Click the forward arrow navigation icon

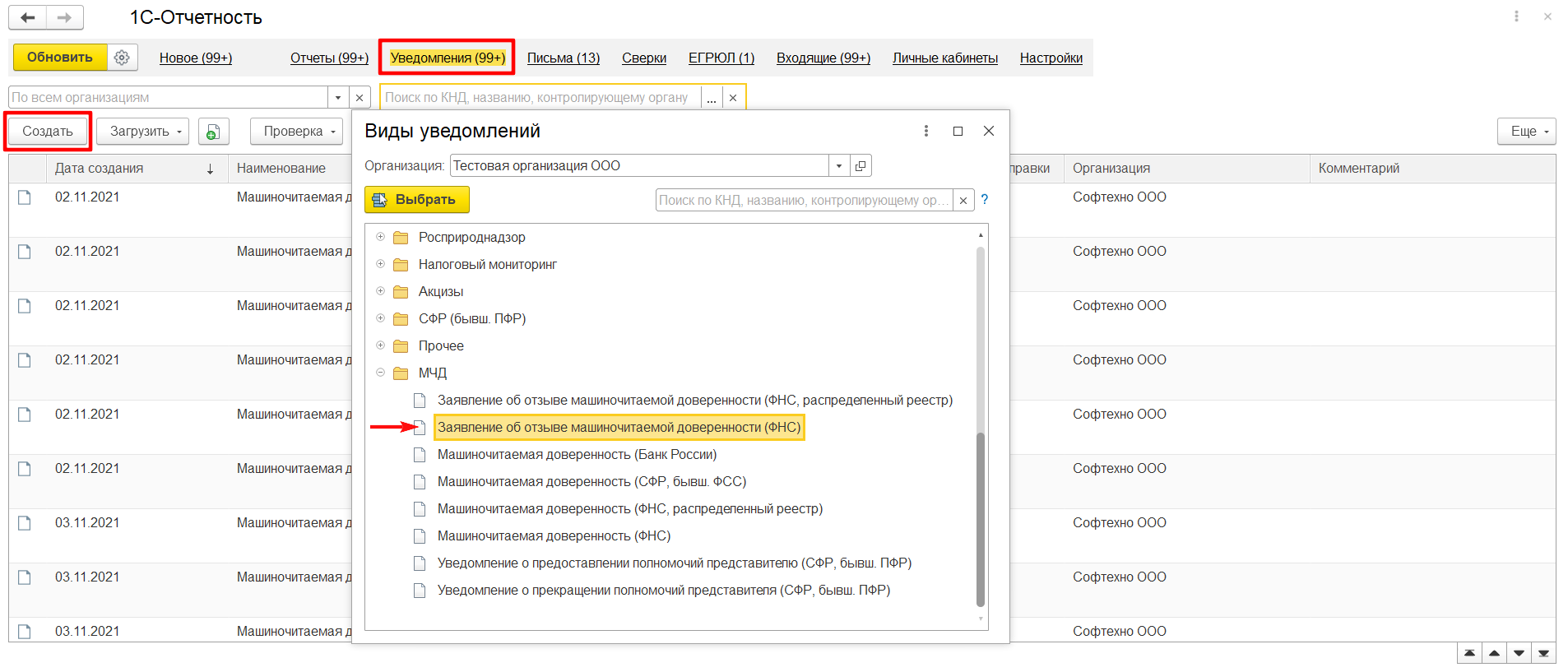point(64,17)
